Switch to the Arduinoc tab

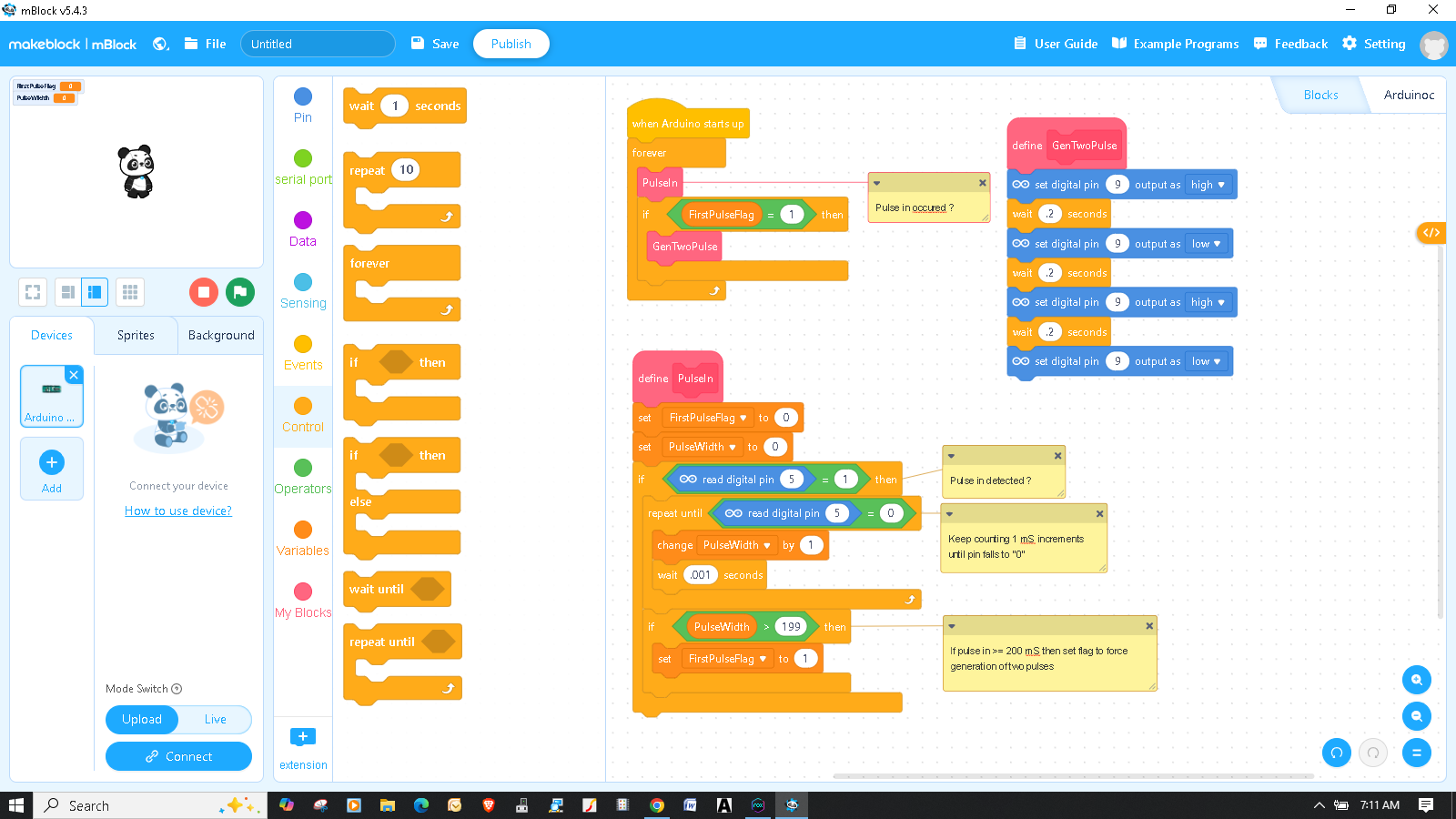pyautogui.click(x=1409, y=95)
